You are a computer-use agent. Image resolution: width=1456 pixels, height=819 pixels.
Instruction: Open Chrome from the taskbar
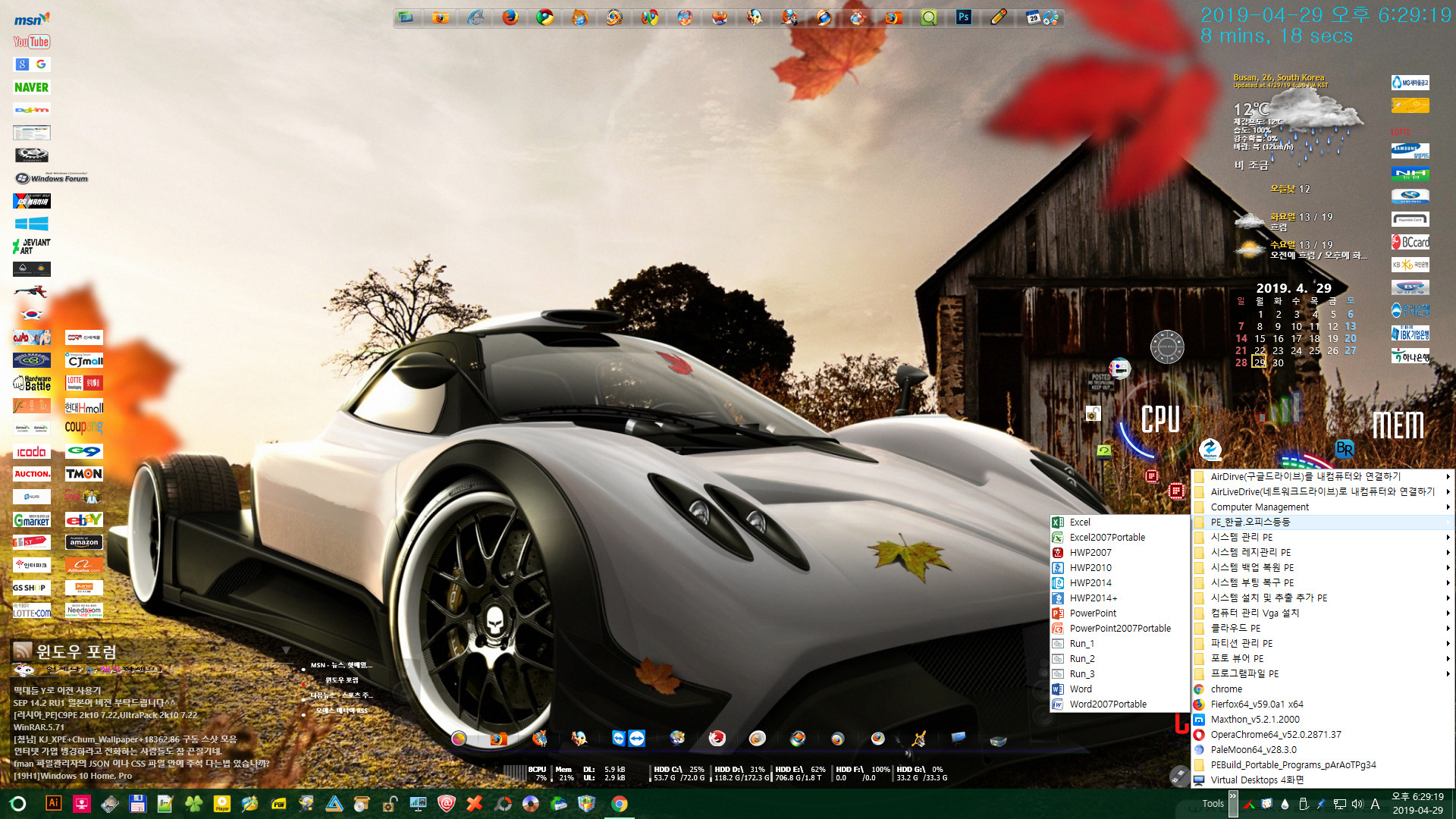pos(620,804)
